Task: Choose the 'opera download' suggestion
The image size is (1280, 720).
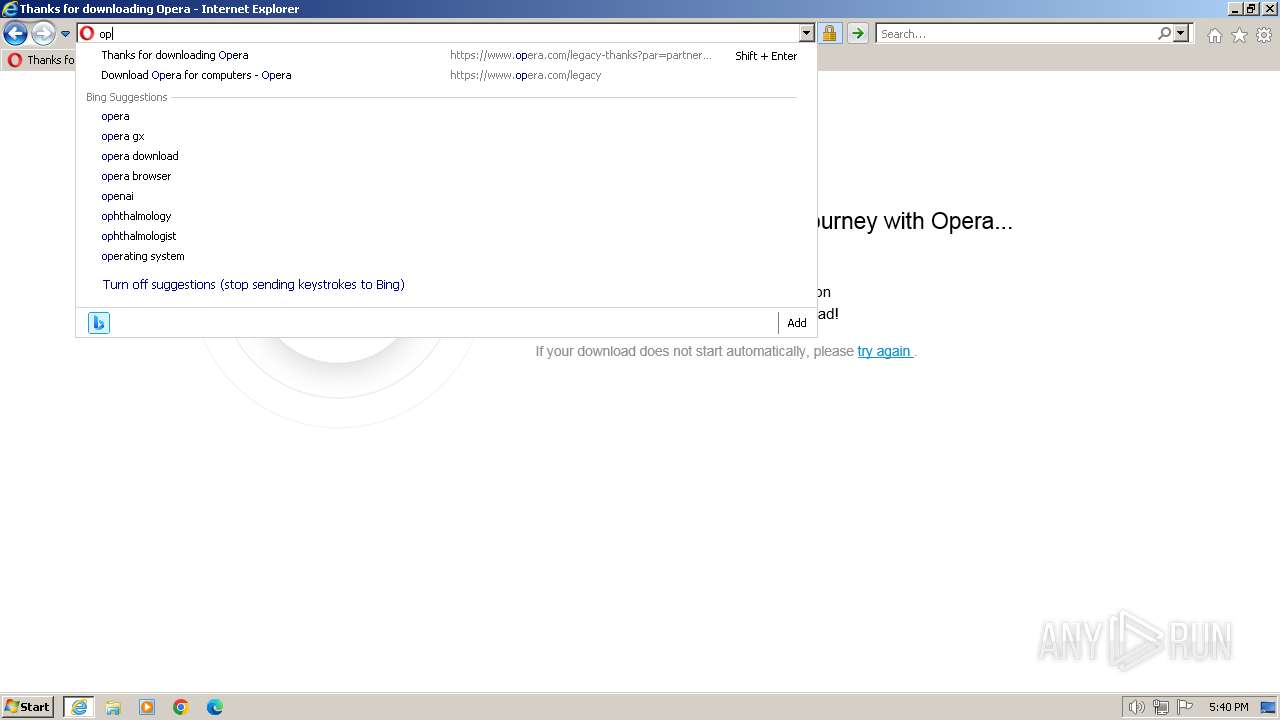Action: 446,156
